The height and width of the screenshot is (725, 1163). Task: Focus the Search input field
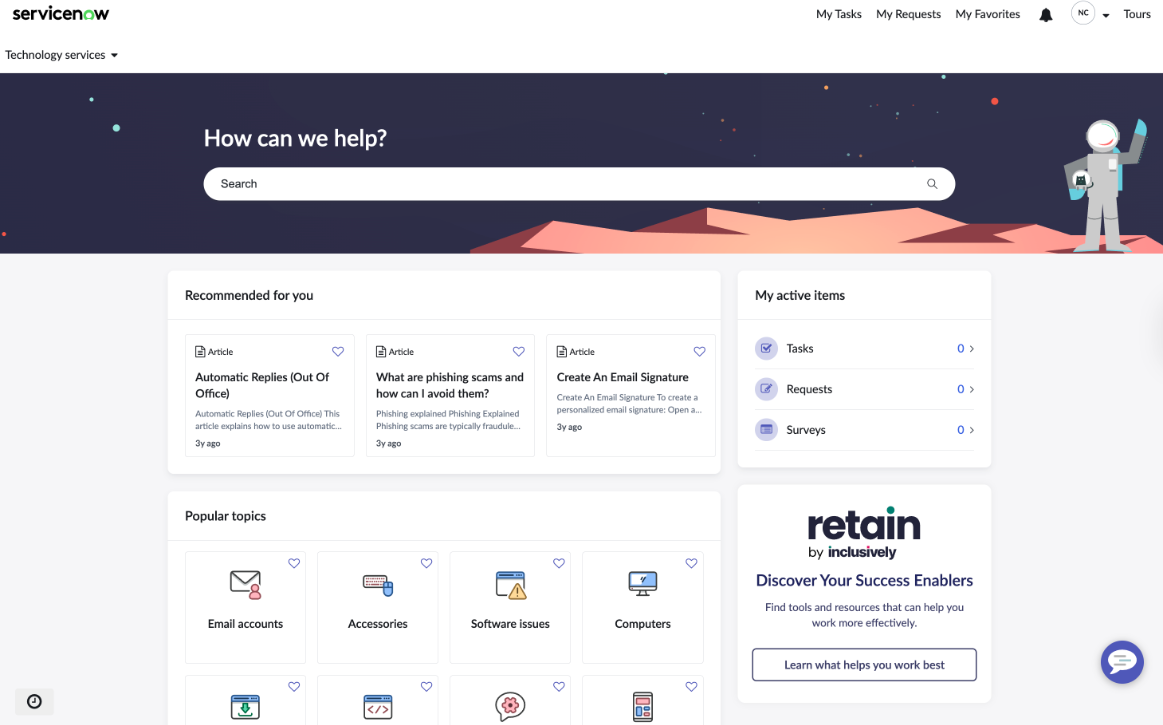564,184
